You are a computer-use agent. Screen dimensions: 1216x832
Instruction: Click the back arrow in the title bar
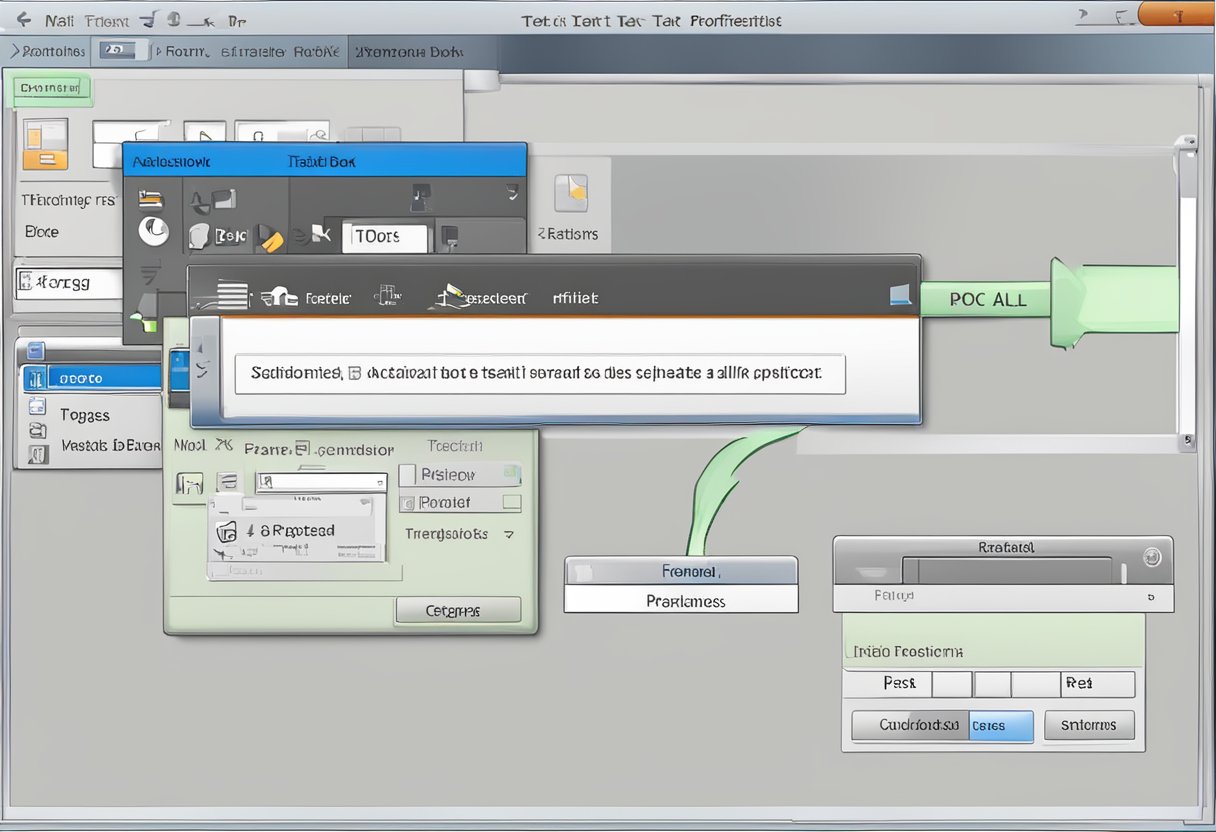coord(24,19)
